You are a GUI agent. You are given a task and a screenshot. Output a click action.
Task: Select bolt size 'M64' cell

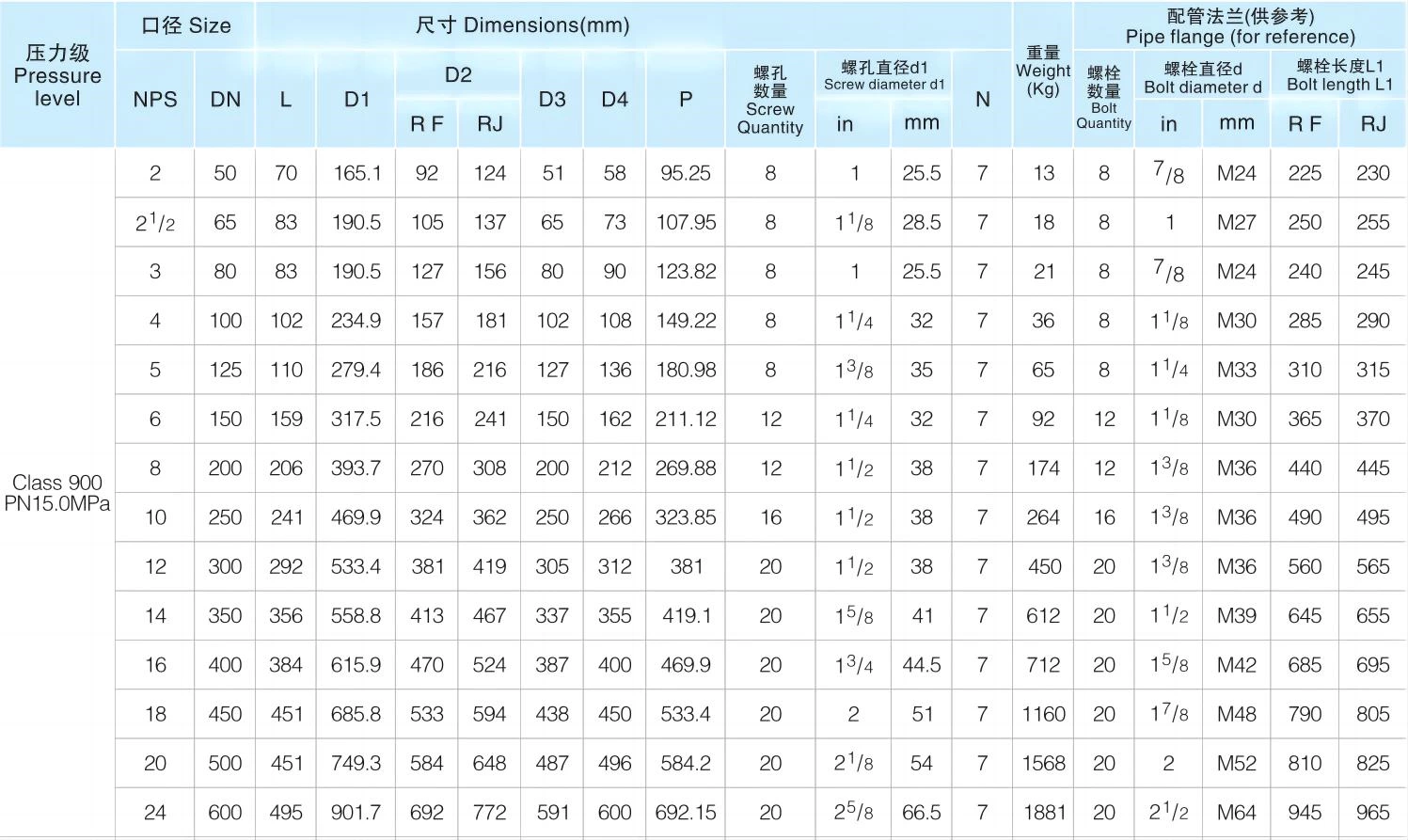click(1236, 812)
